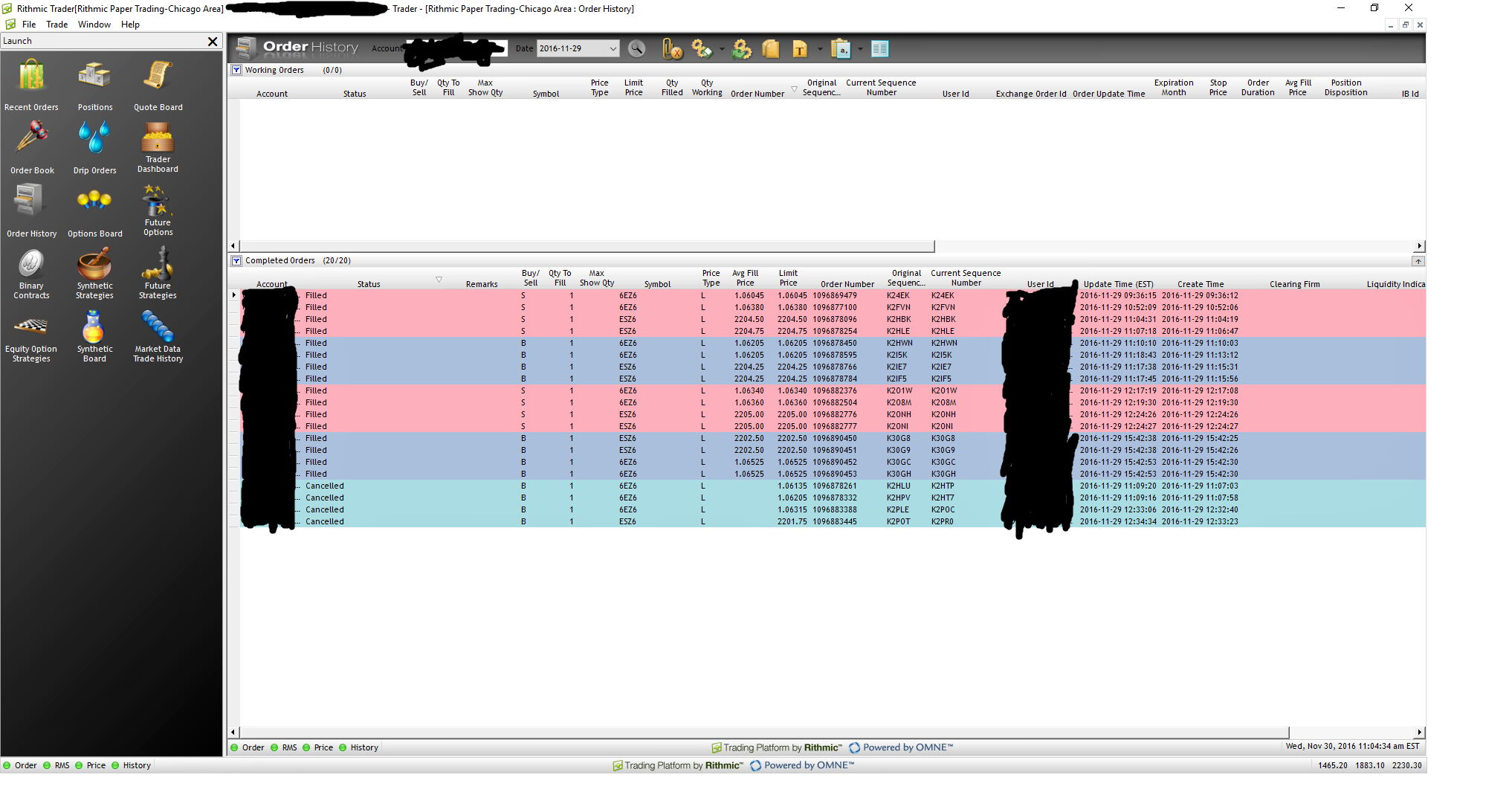The image size is (1512, 795).
Task: Open the Help menu
Action: point(130,25)
